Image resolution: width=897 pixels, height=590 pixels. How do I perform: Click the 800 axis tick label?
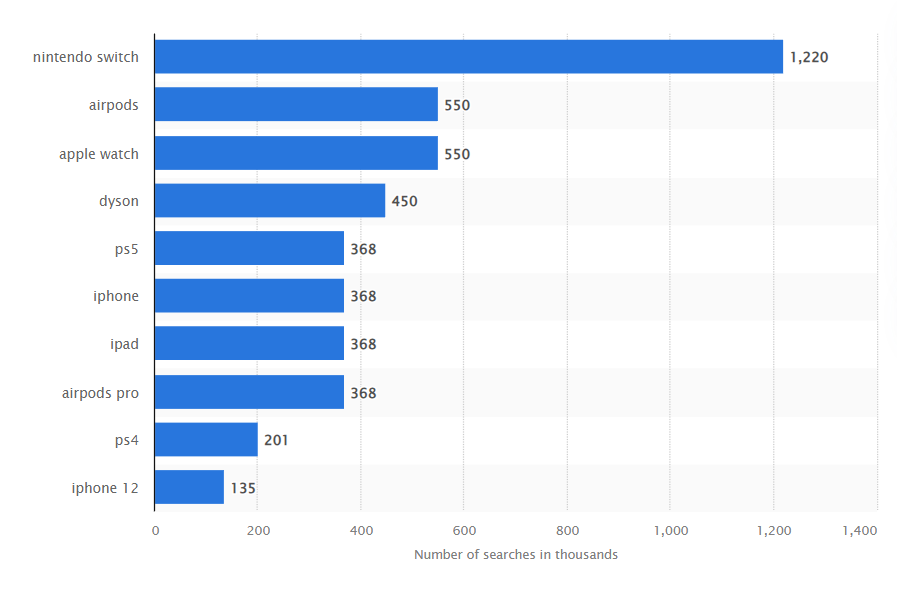click(567, 530)
